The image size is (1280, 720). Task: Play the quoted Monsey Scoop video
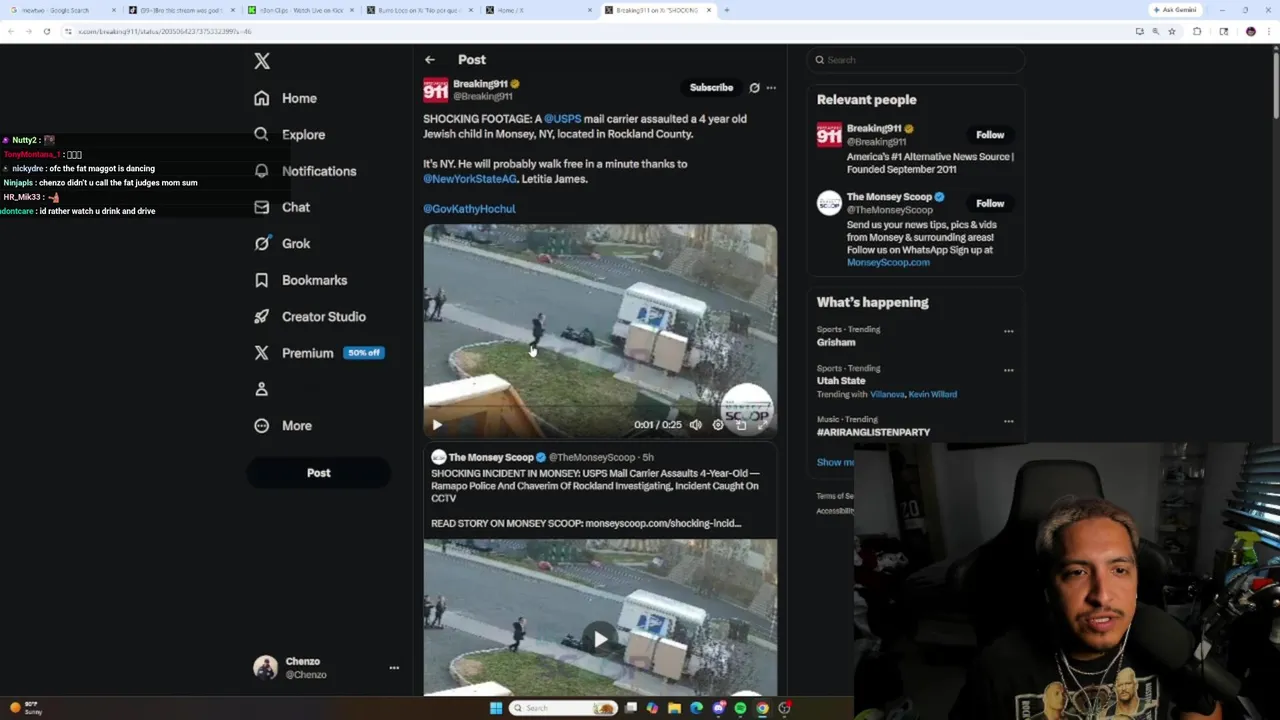[600, 639]
